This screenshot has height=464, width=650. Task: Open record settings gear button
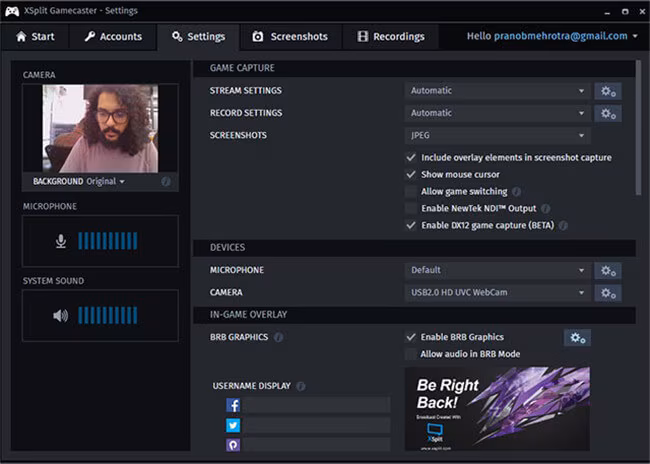pos(608,113)
